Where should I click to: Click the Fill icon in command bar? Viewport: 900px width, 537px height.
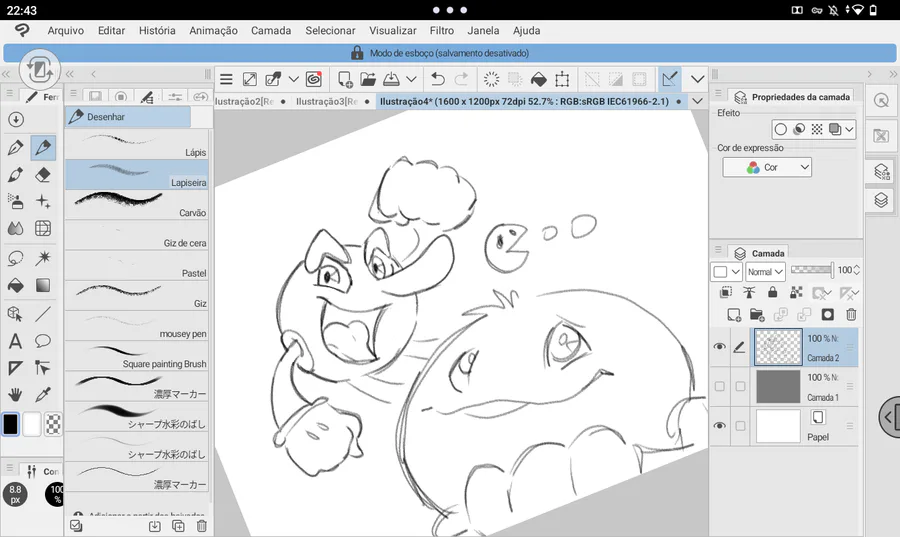tap(539, 79)
